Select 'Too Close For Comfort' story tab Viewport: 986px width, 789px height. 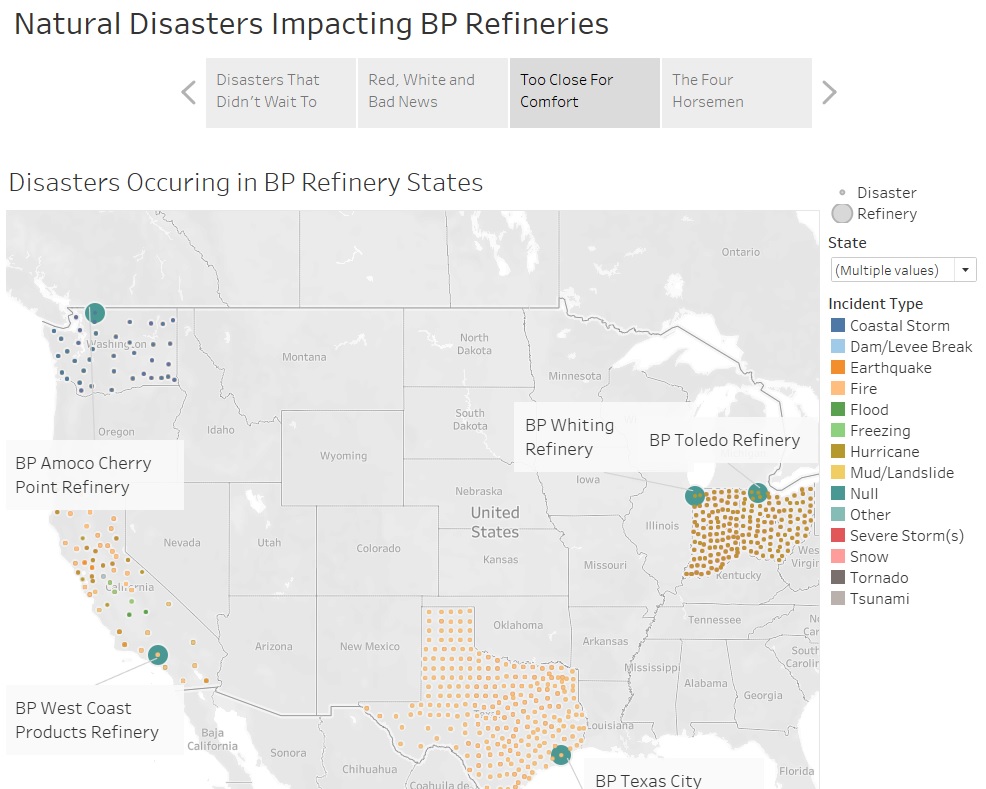(585, 93)
